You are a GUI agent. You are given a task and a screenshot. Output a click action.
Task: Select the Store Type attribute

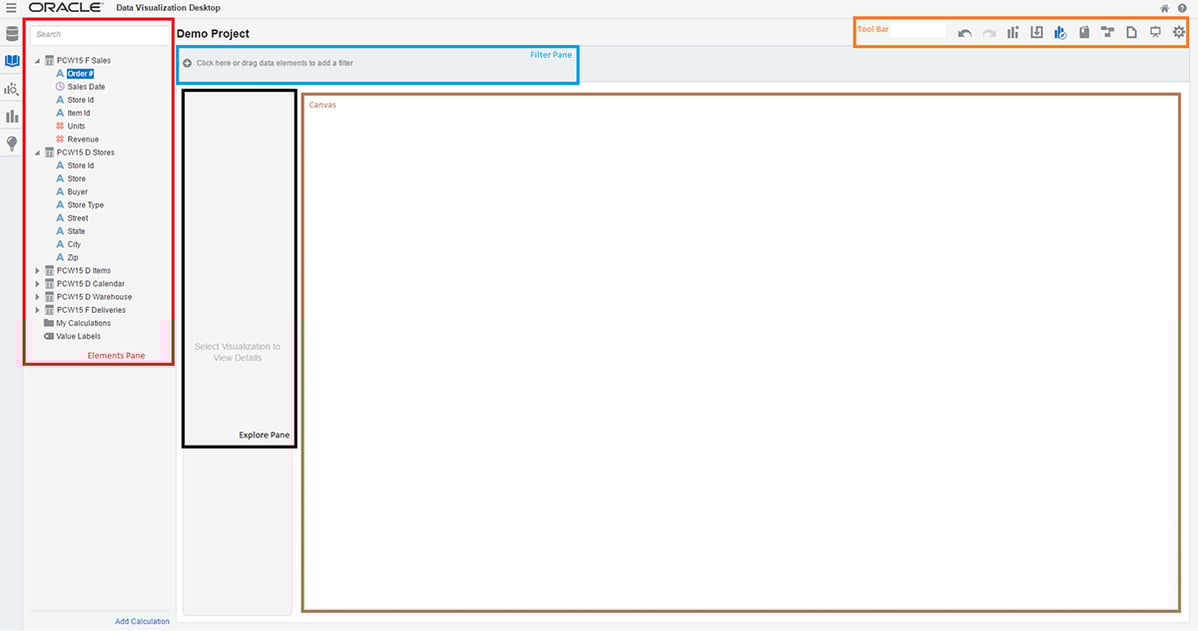click(85, 205)
